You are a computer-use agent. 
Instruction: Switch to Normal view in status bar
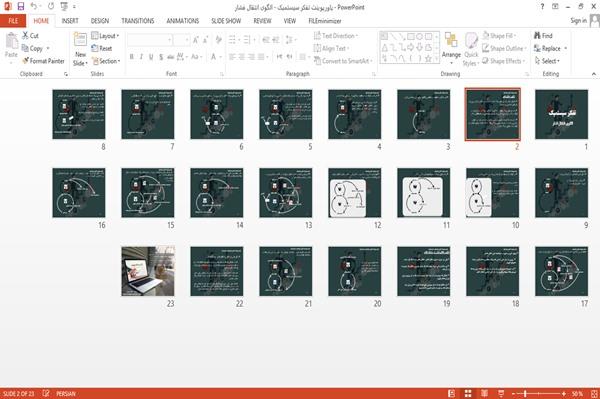[x=452, y=394]
